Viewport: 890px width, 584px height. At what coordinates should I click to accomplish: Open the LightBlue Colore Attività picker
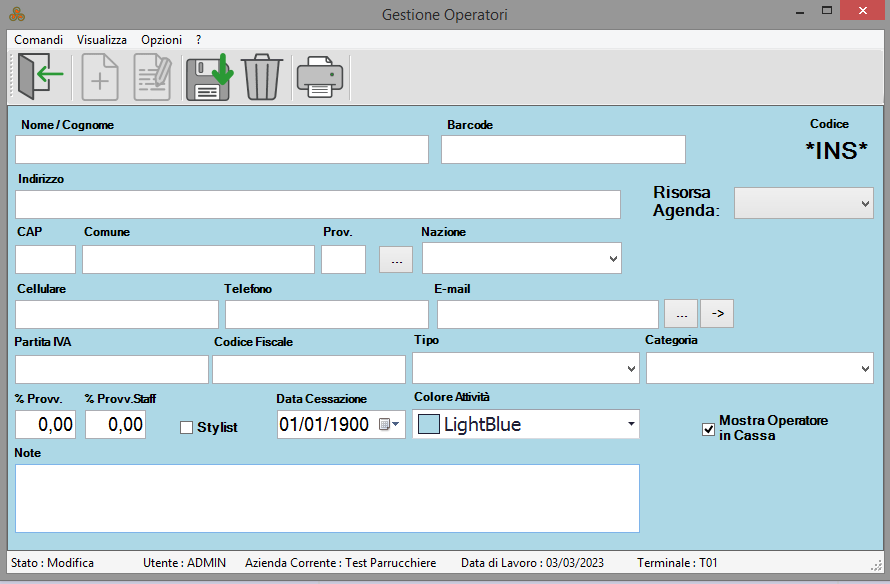click(631, 425)
